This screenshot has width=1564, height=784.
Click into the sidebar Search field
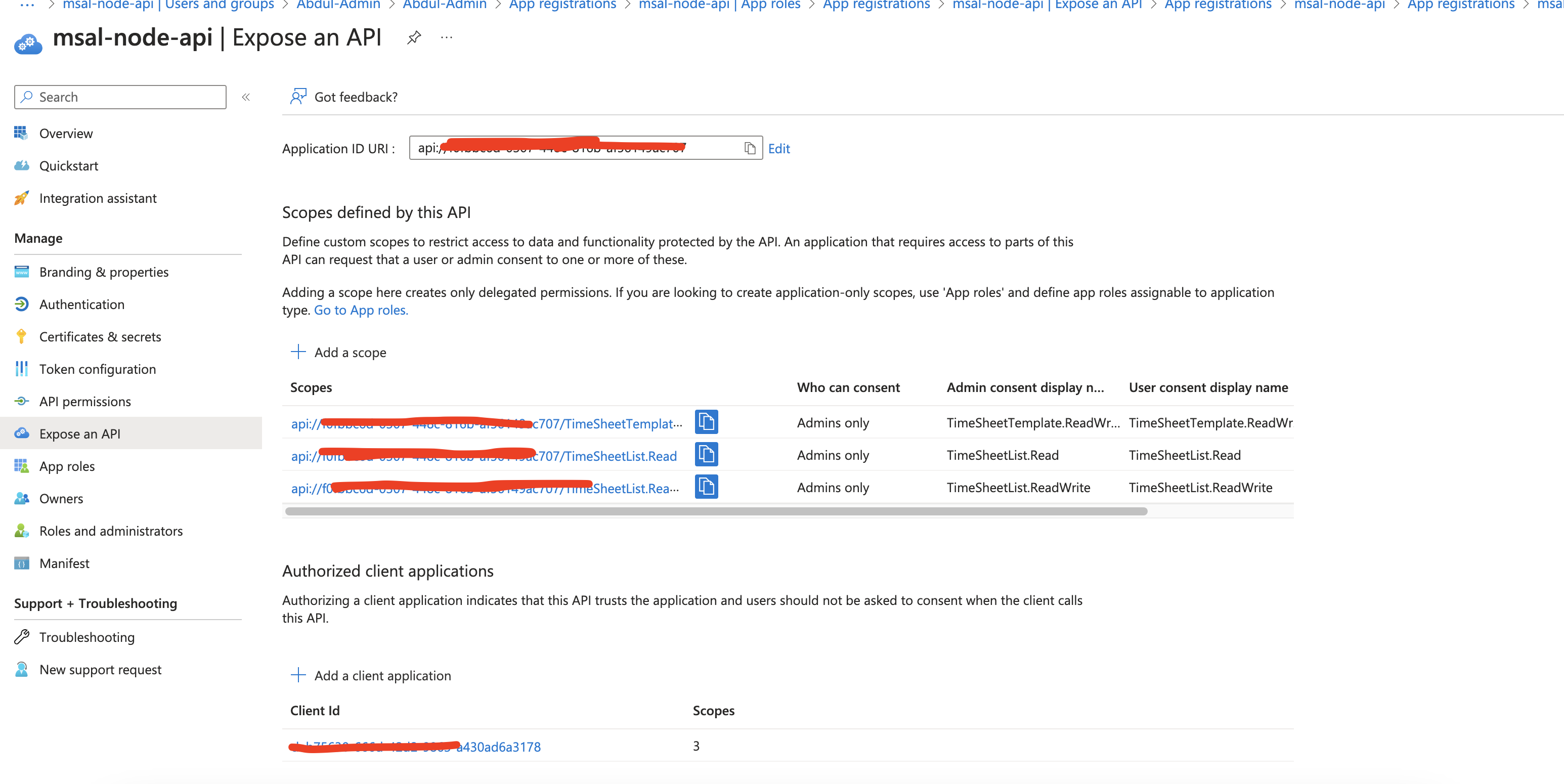tap(120, 97)
